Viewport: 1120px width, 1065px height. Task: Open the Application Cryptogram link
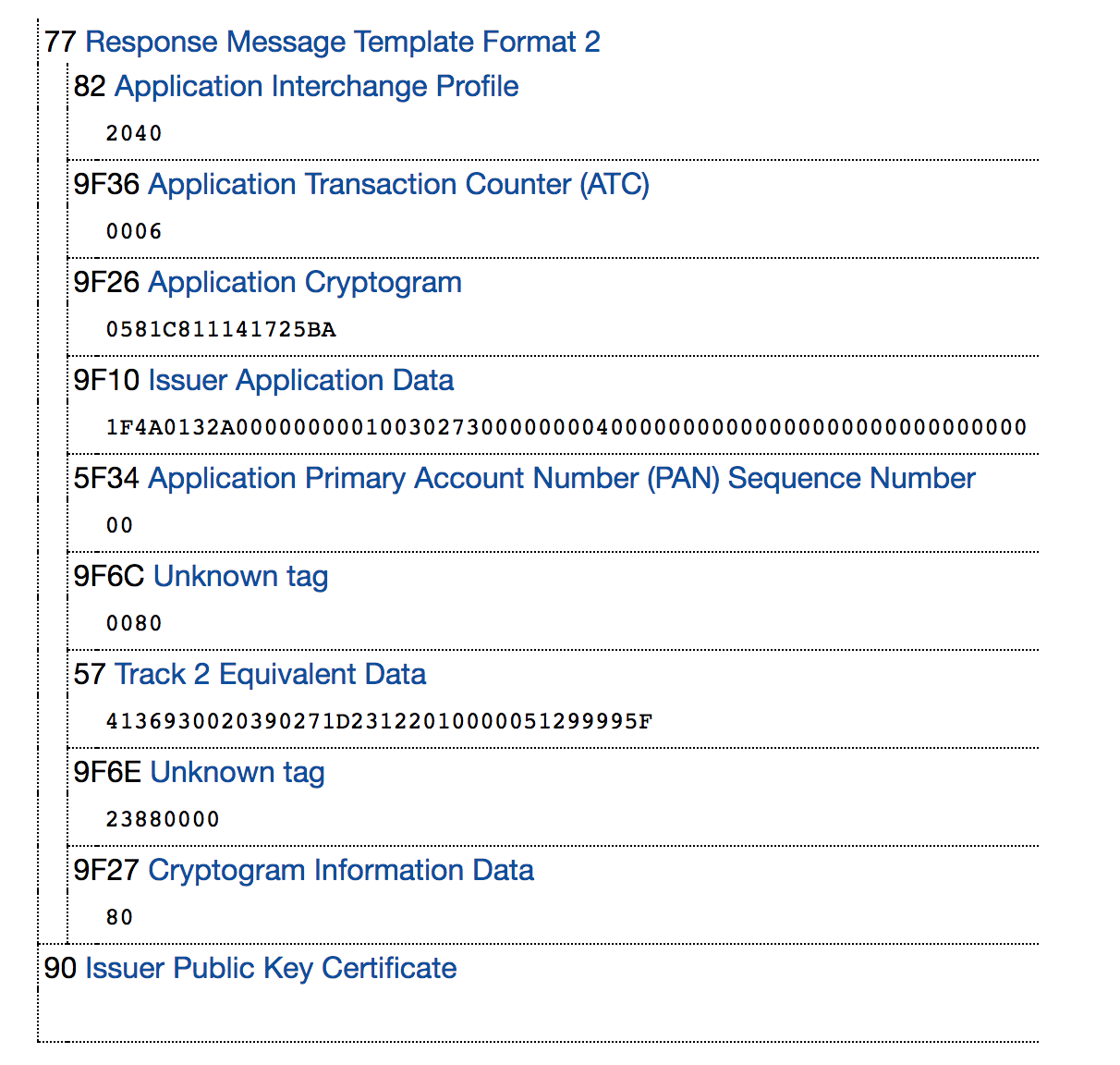pos(304,283)
